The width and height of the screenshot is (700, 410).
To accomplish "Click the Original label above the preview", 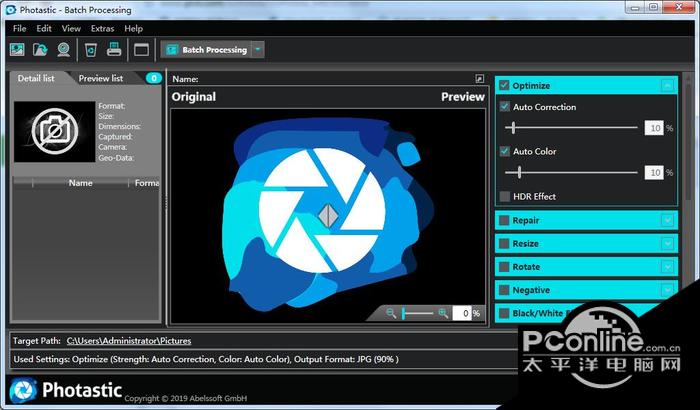I will (194, 97).
